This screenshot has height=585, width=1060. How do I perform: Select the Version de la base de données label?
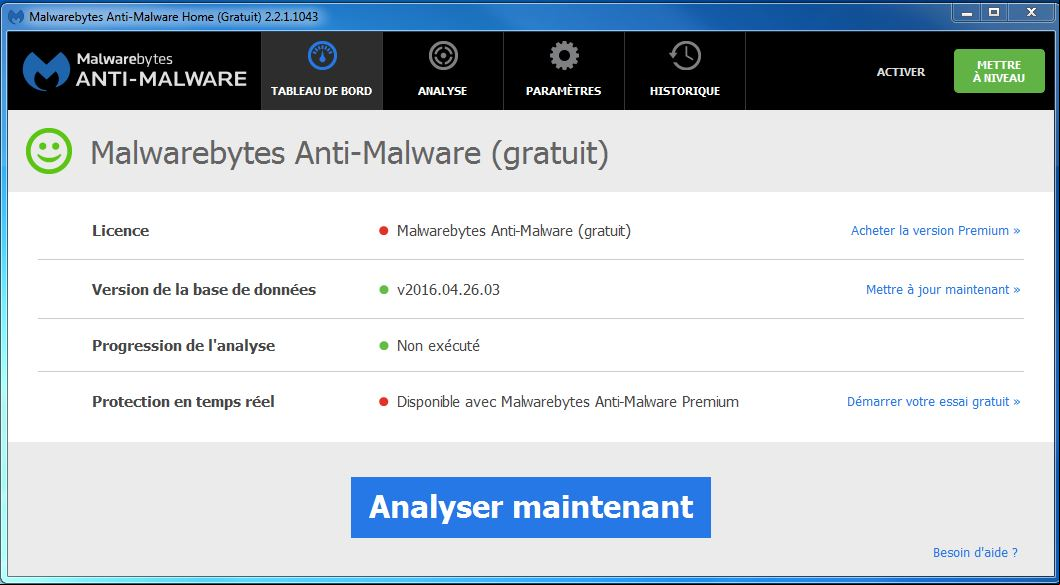(x=204, y=290)
